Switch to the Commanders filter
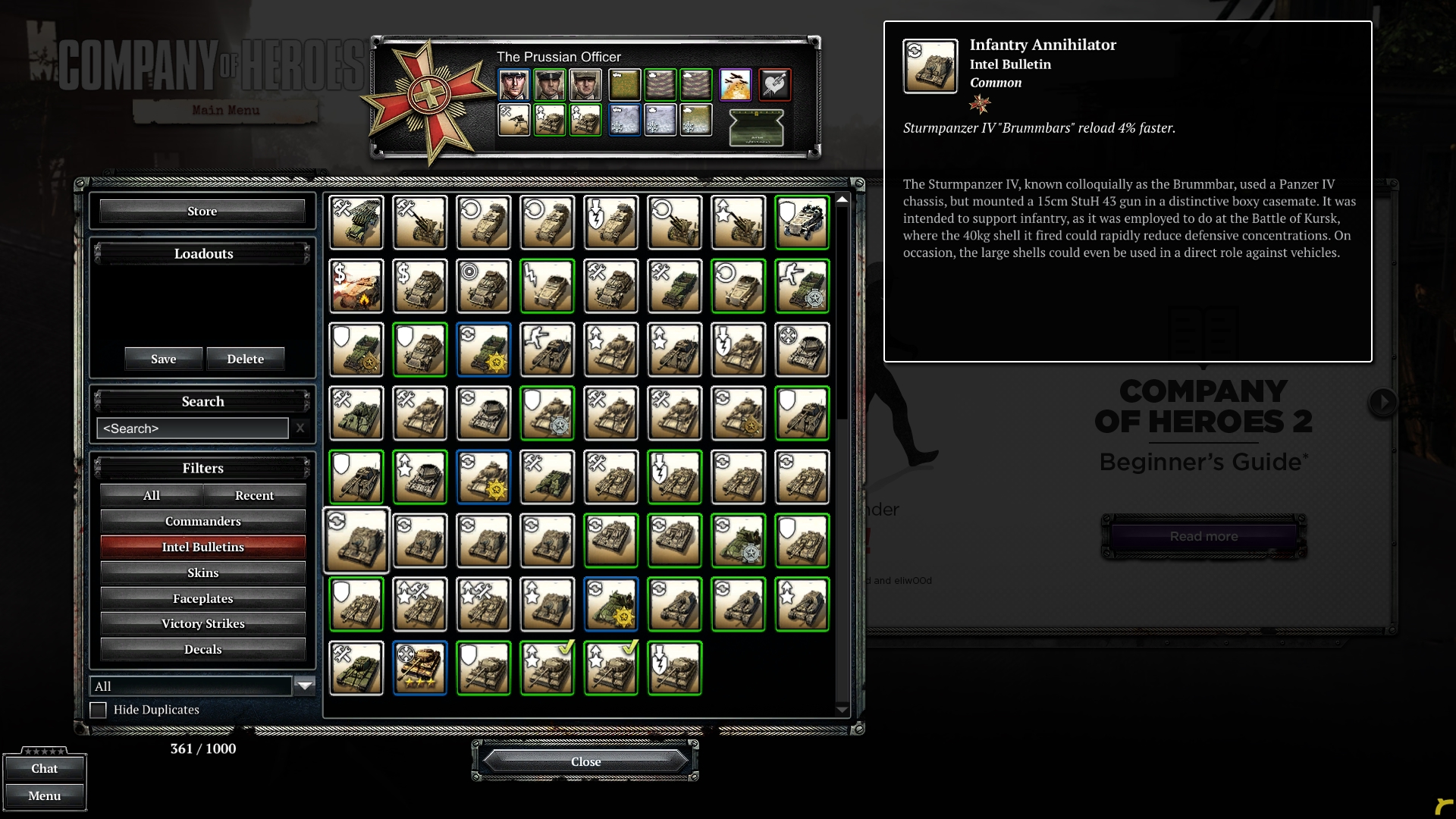 coord(202,521)
